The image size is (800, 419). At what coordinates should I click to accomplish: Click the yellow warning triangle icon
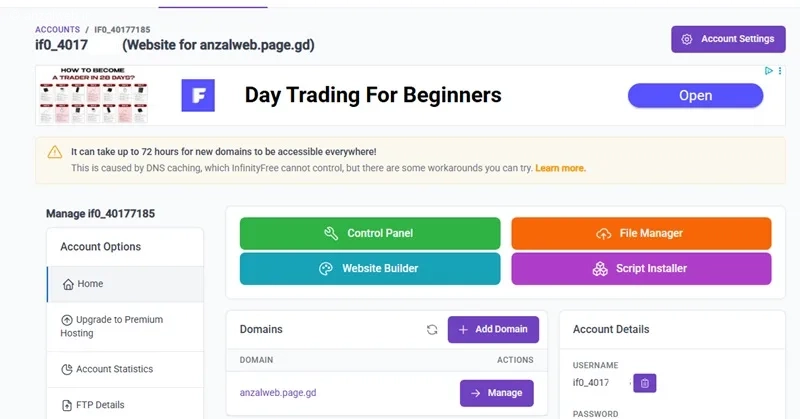point(55,152)
